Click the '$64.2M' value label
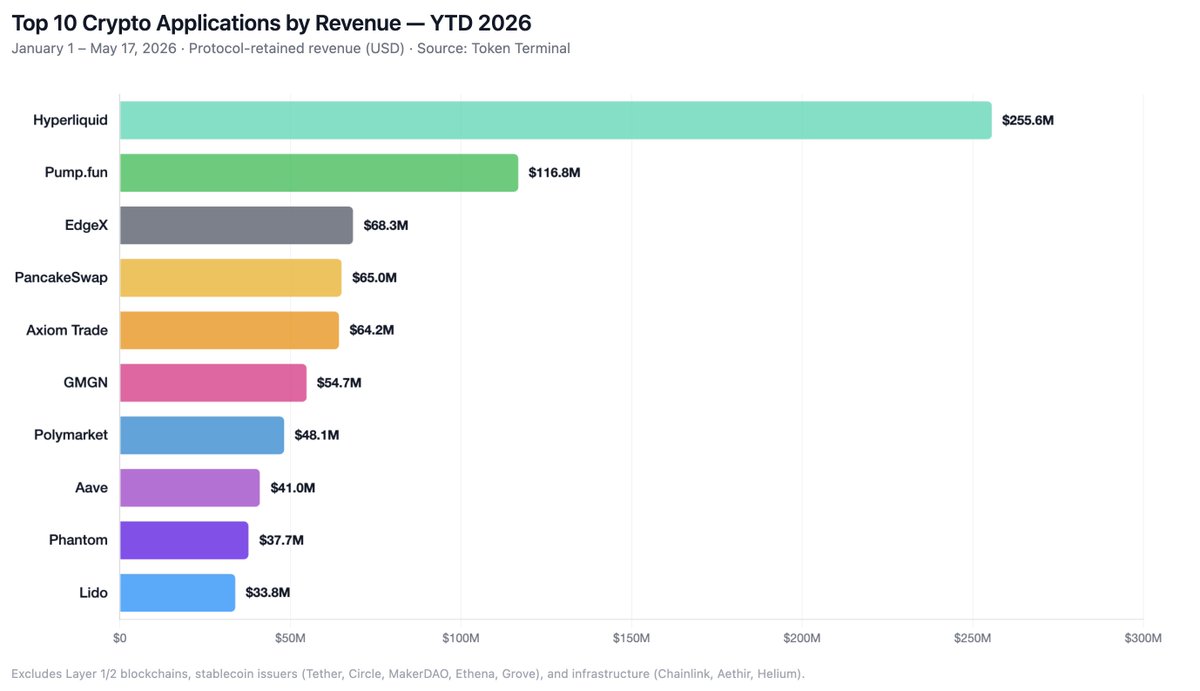Image resolution: width=1200 pixels, height=691 pixels. (x=372, y=330)
